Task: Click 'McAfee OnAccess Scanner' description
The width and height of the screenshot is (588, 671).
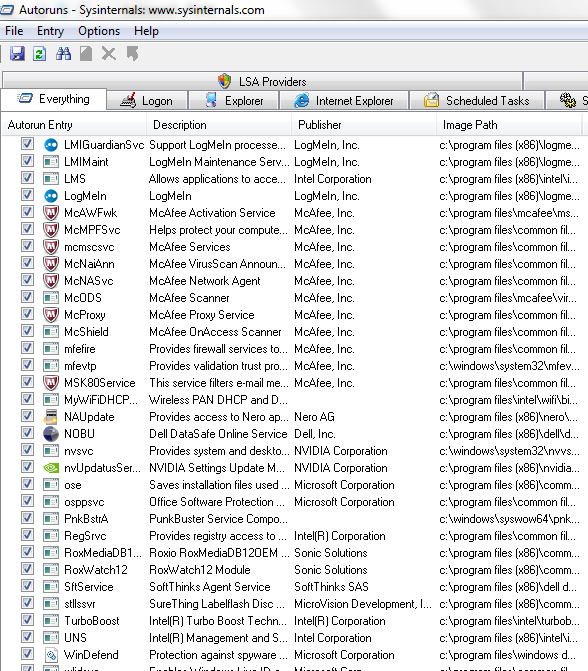Action: (x=215, y=332)
